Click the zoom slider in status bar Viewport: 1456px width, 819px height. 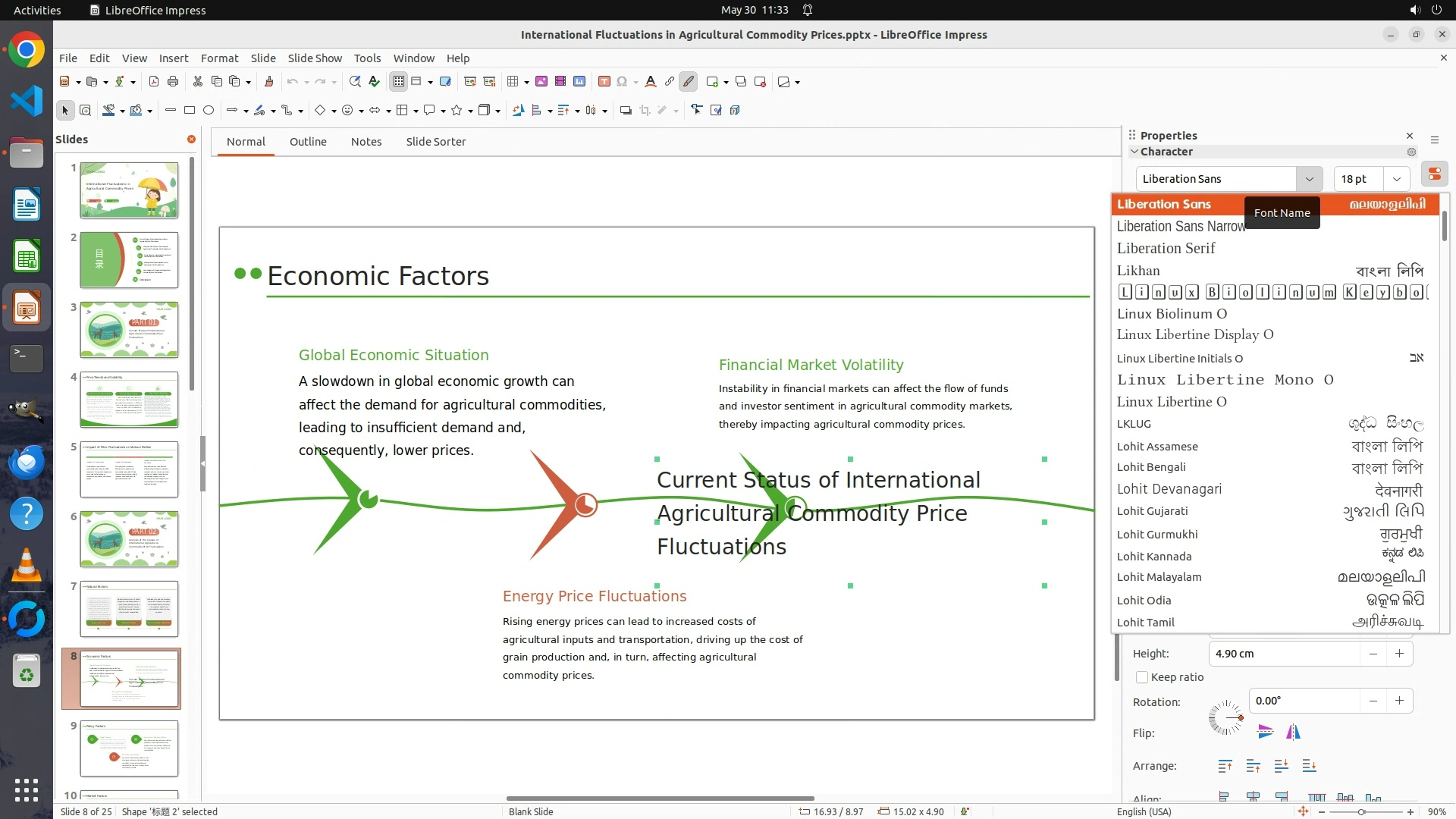[1362, 811]
